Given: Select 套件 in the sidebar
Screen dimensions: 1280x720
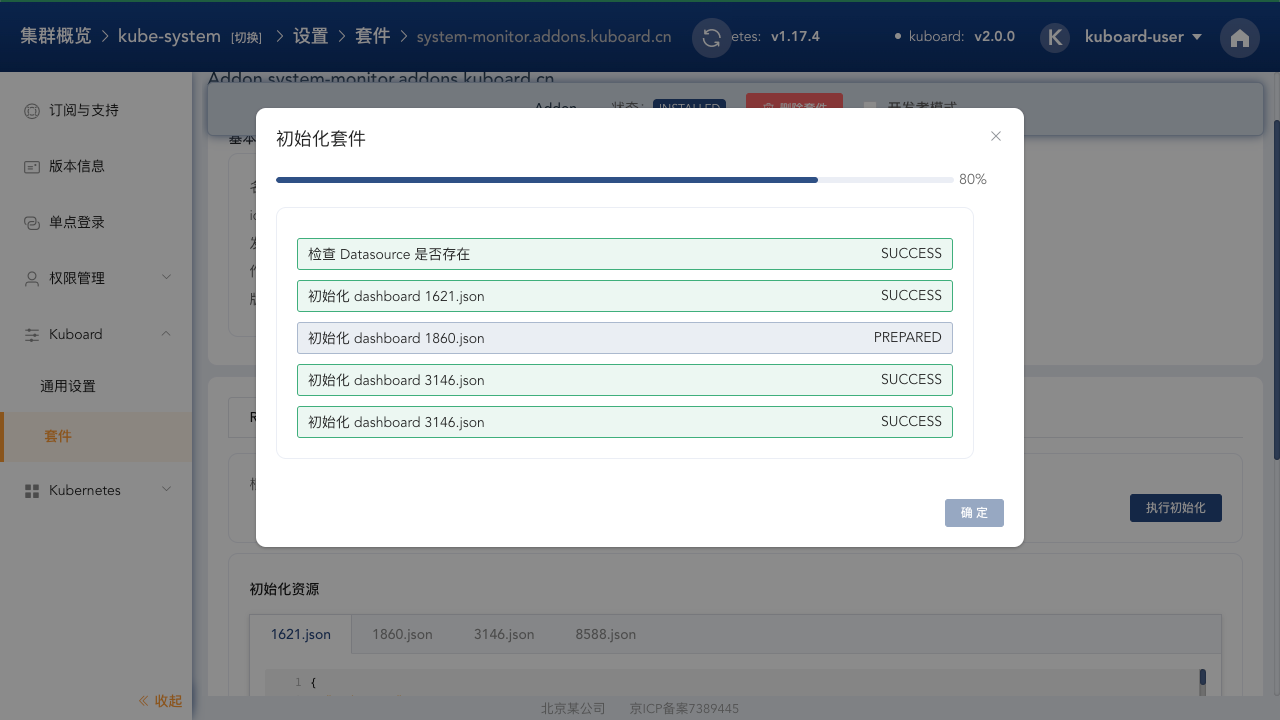Looking at the screenshot, I should (58, 437).
